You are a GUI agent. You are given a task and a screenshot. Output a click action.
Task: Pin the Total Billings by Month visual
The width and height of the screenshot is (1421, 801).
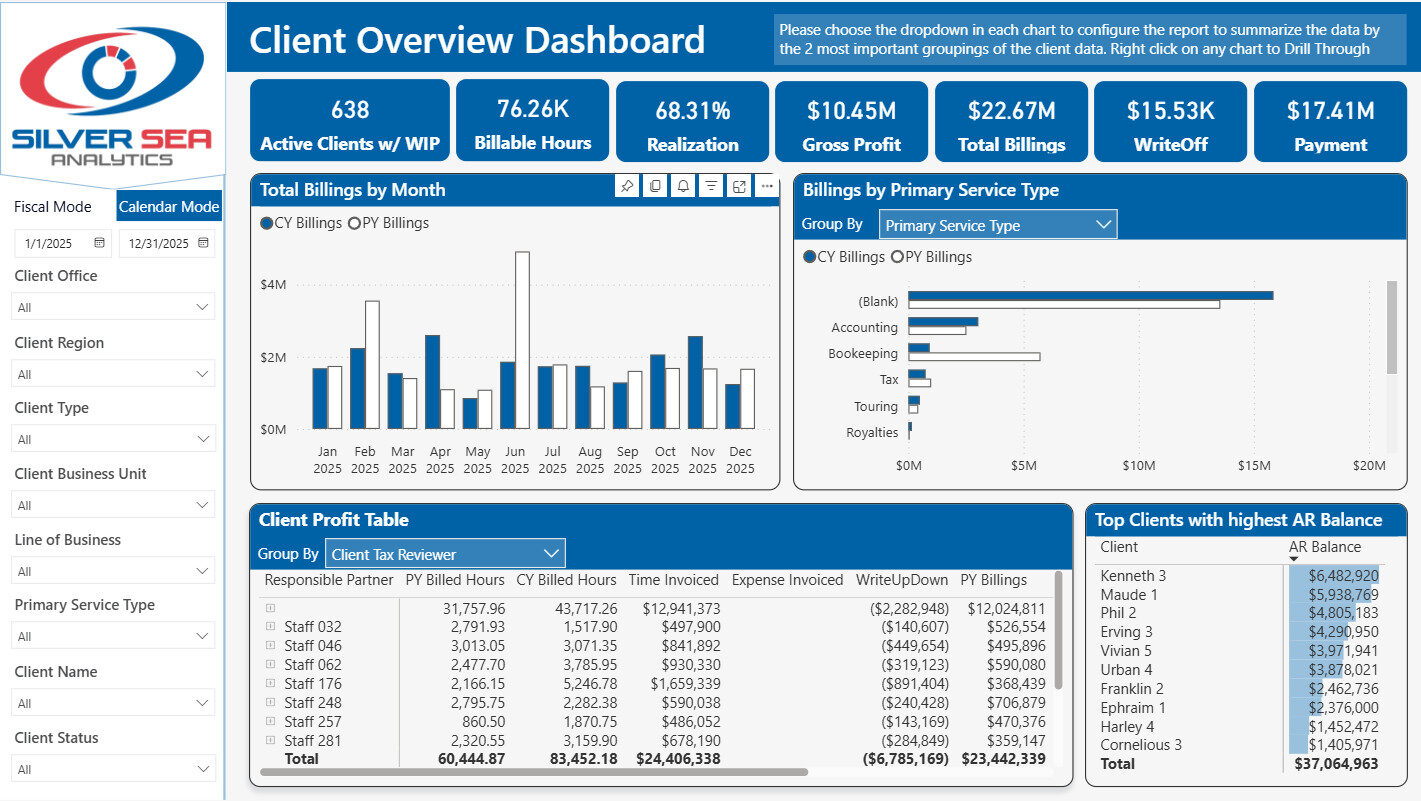[627, 186]
